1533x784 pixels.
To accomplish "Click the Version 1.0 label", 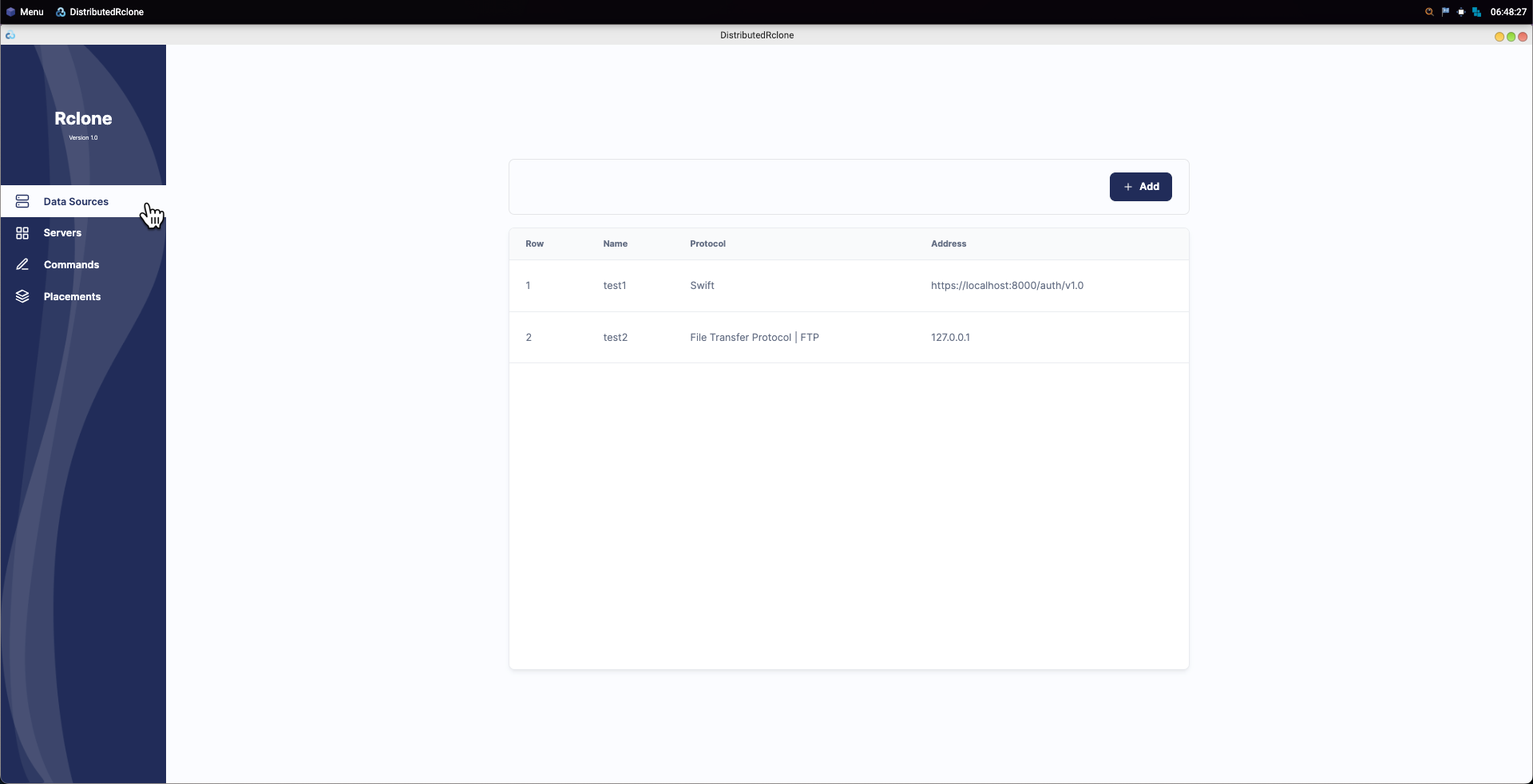I will 83,138.
